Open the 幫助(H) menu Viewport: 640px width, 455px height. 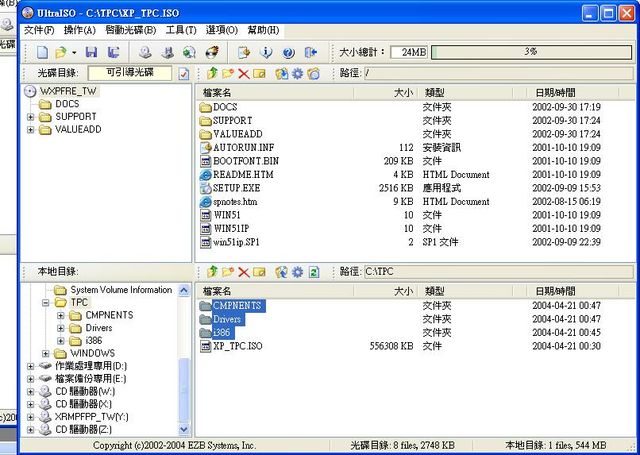tap(263, 30)
